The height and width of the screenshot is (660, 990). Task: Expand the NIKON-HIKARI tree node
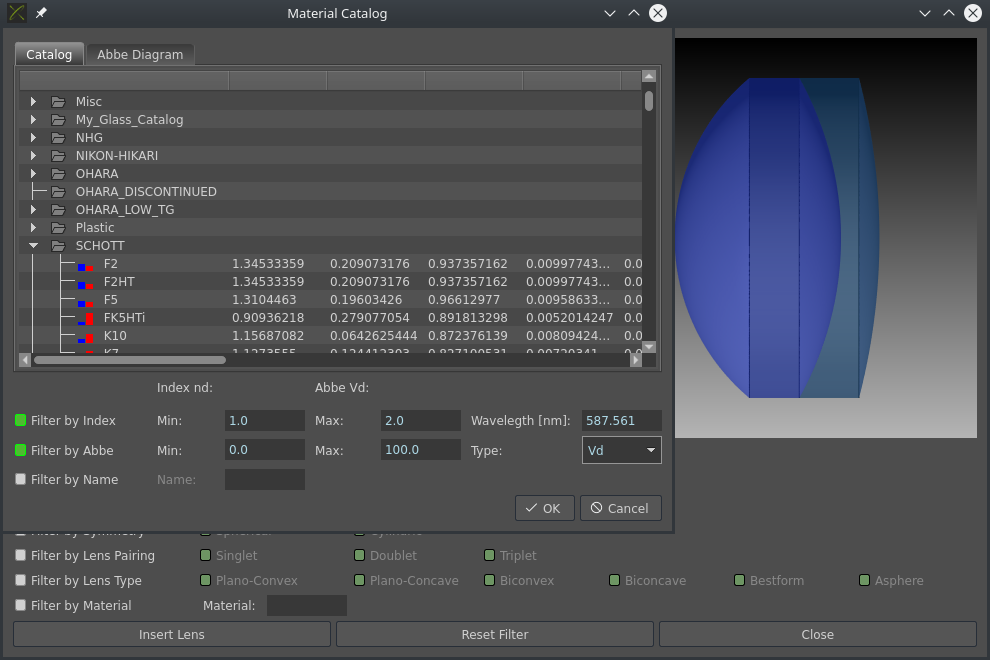point(33,156)
